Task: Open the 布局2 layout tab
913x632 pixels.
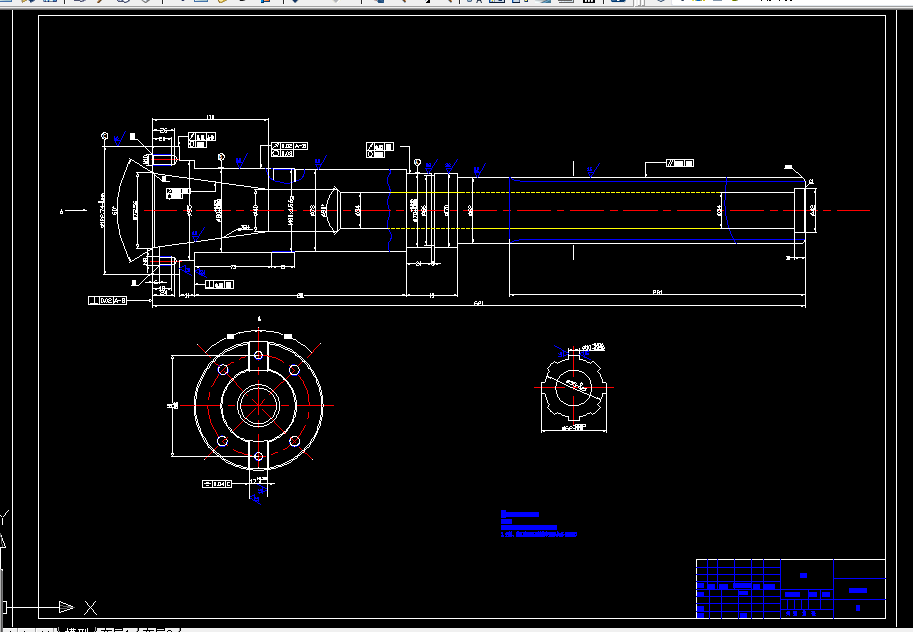Action: click(x=161, y=630)
